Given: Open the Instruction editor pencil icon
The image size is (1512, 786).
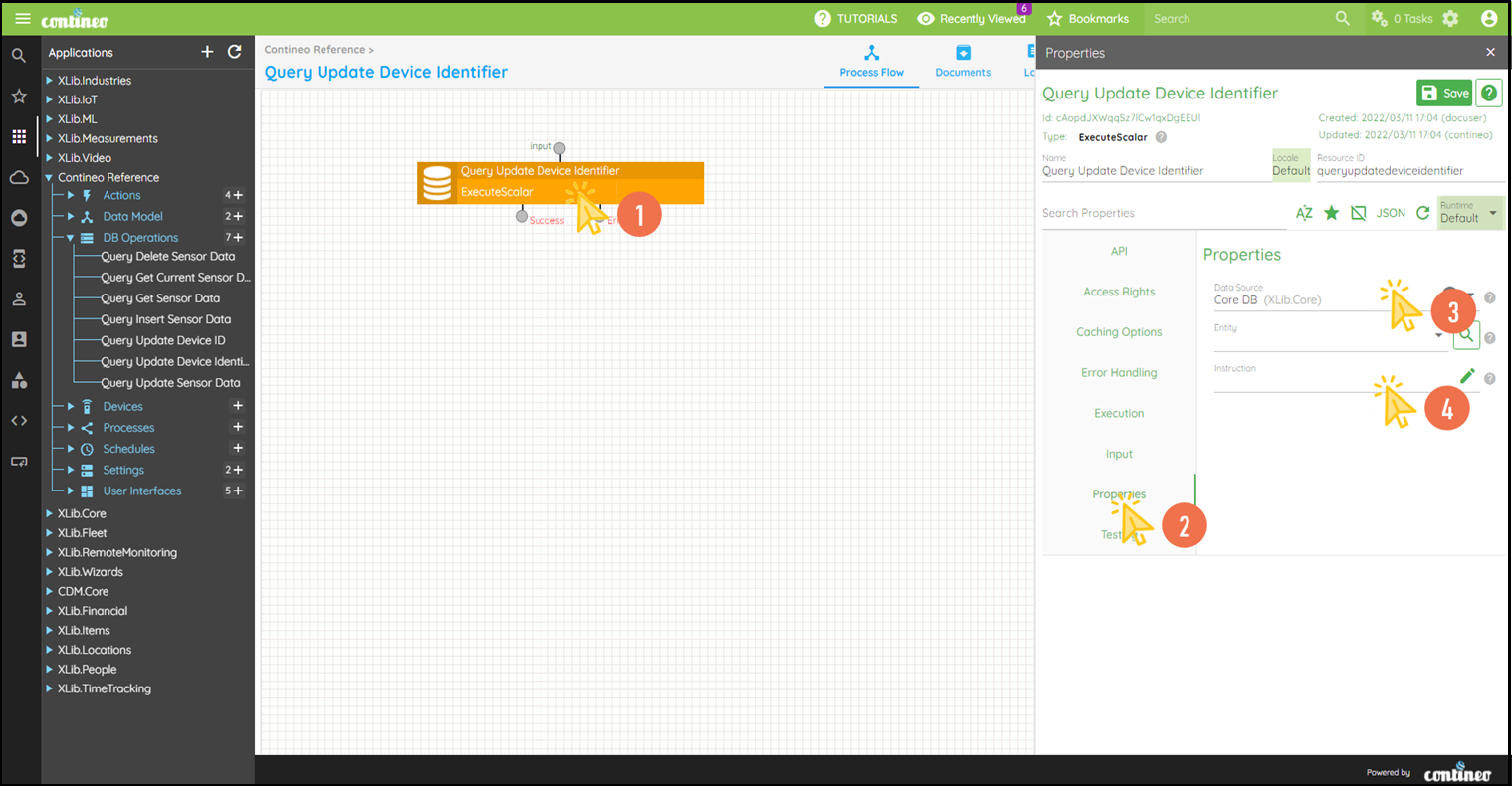Looking at the screenshot, I should point(1466,376).
